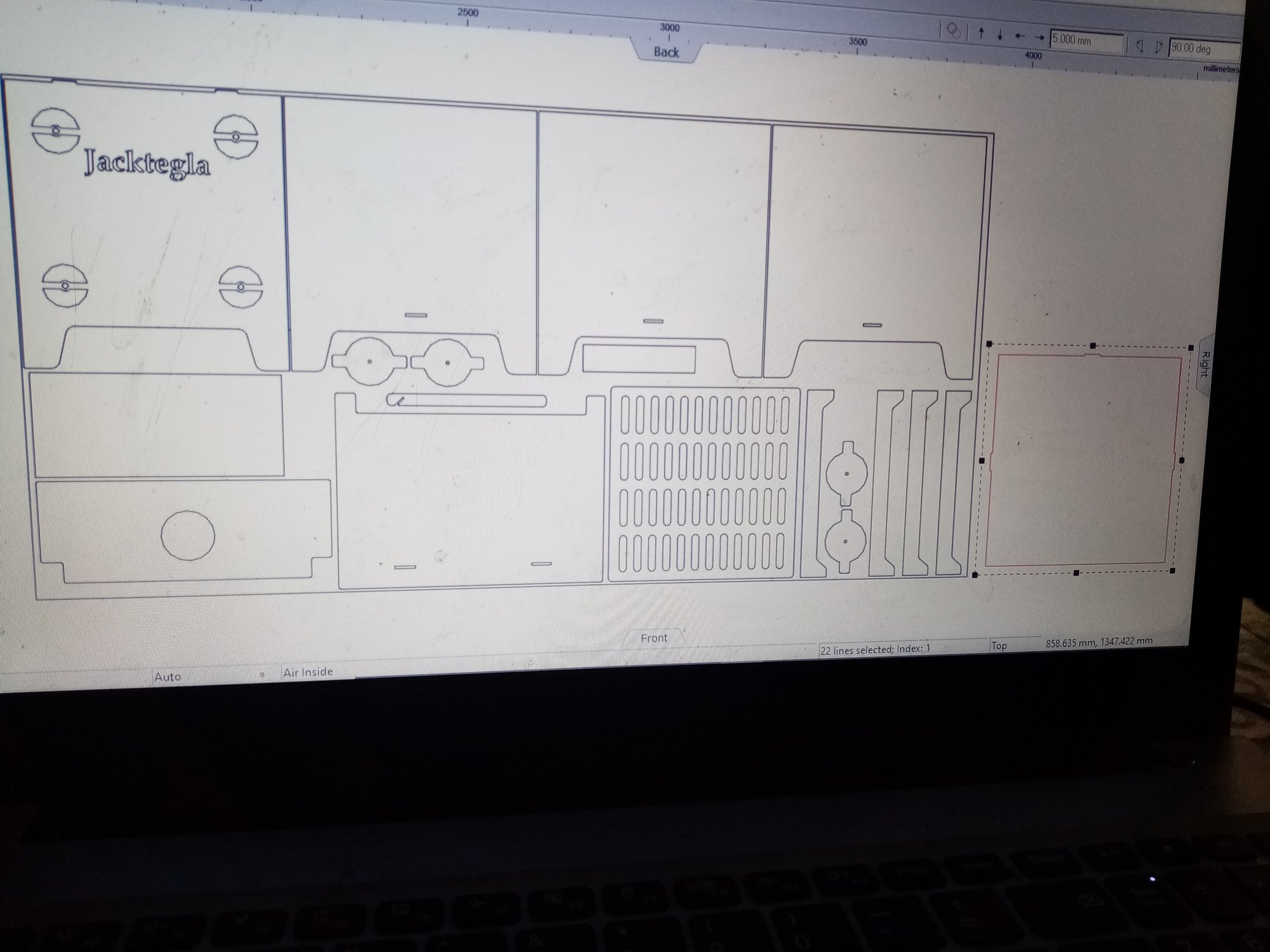Viewport: 1270px width, 952px height.
Task: Switch to the Front view tab
Action: tap(654, 638)
